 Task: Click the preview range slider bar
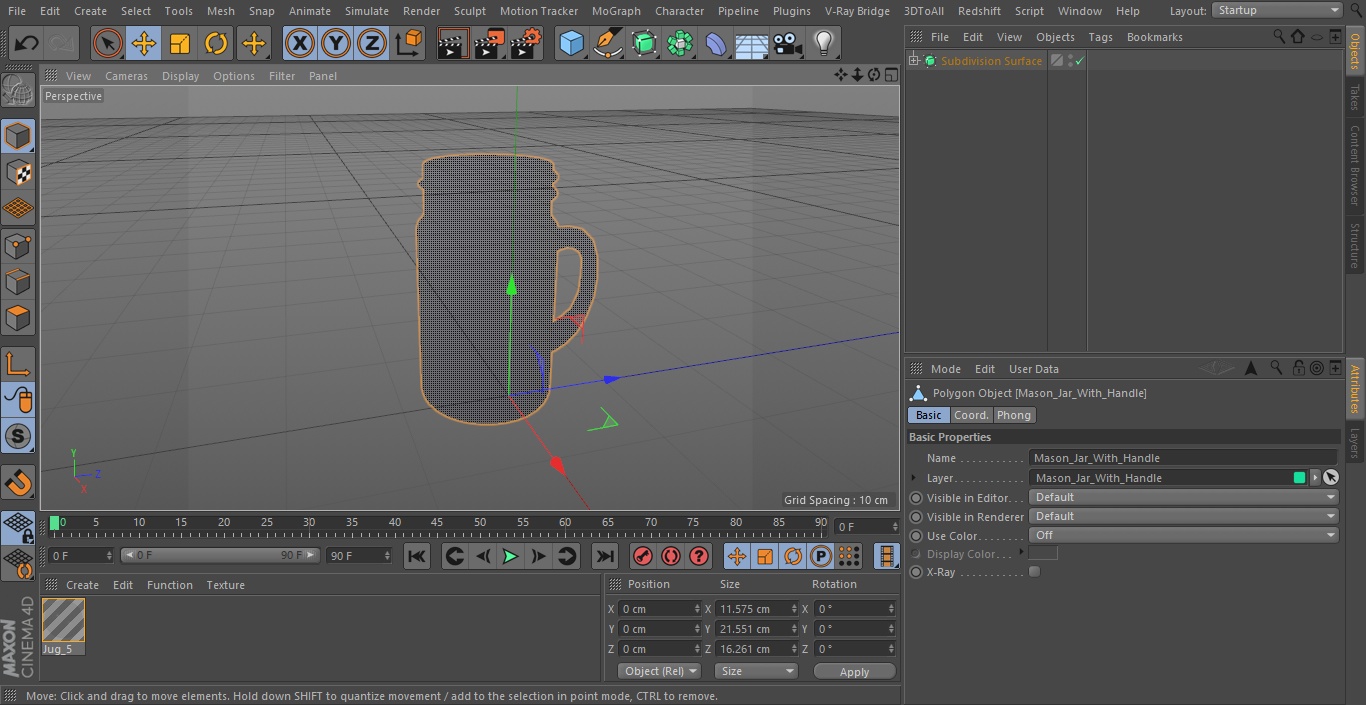click(220, 555)
